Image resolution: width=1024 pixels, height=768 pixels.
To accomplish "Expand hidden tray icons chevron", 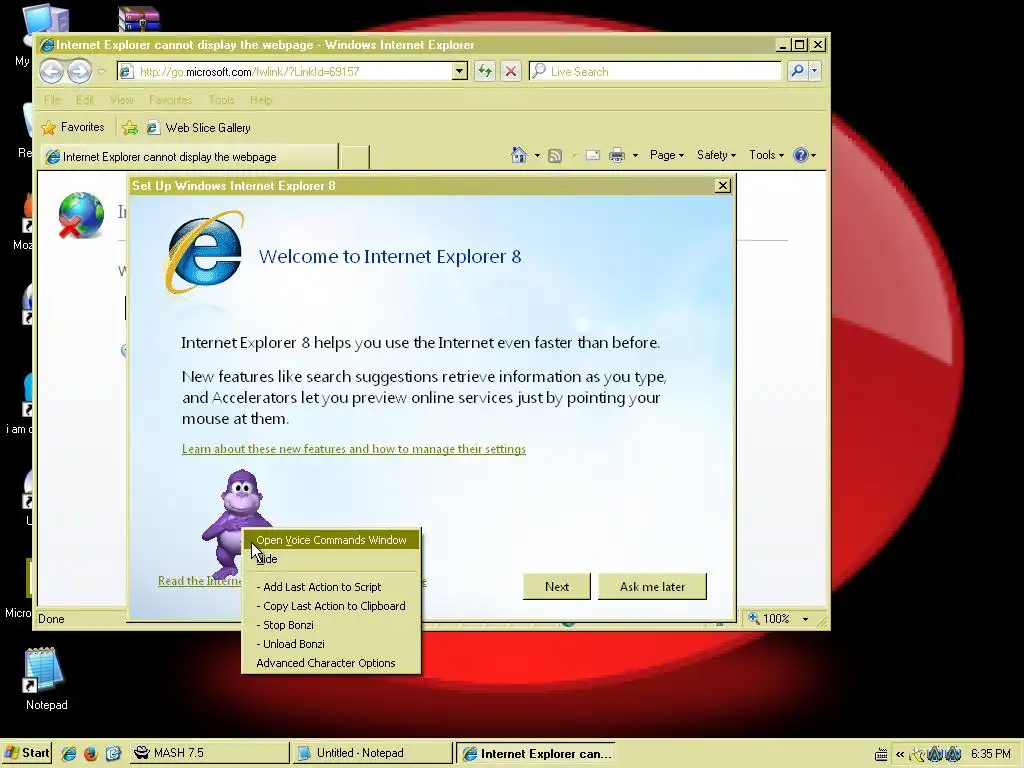I will coord(900,754).
